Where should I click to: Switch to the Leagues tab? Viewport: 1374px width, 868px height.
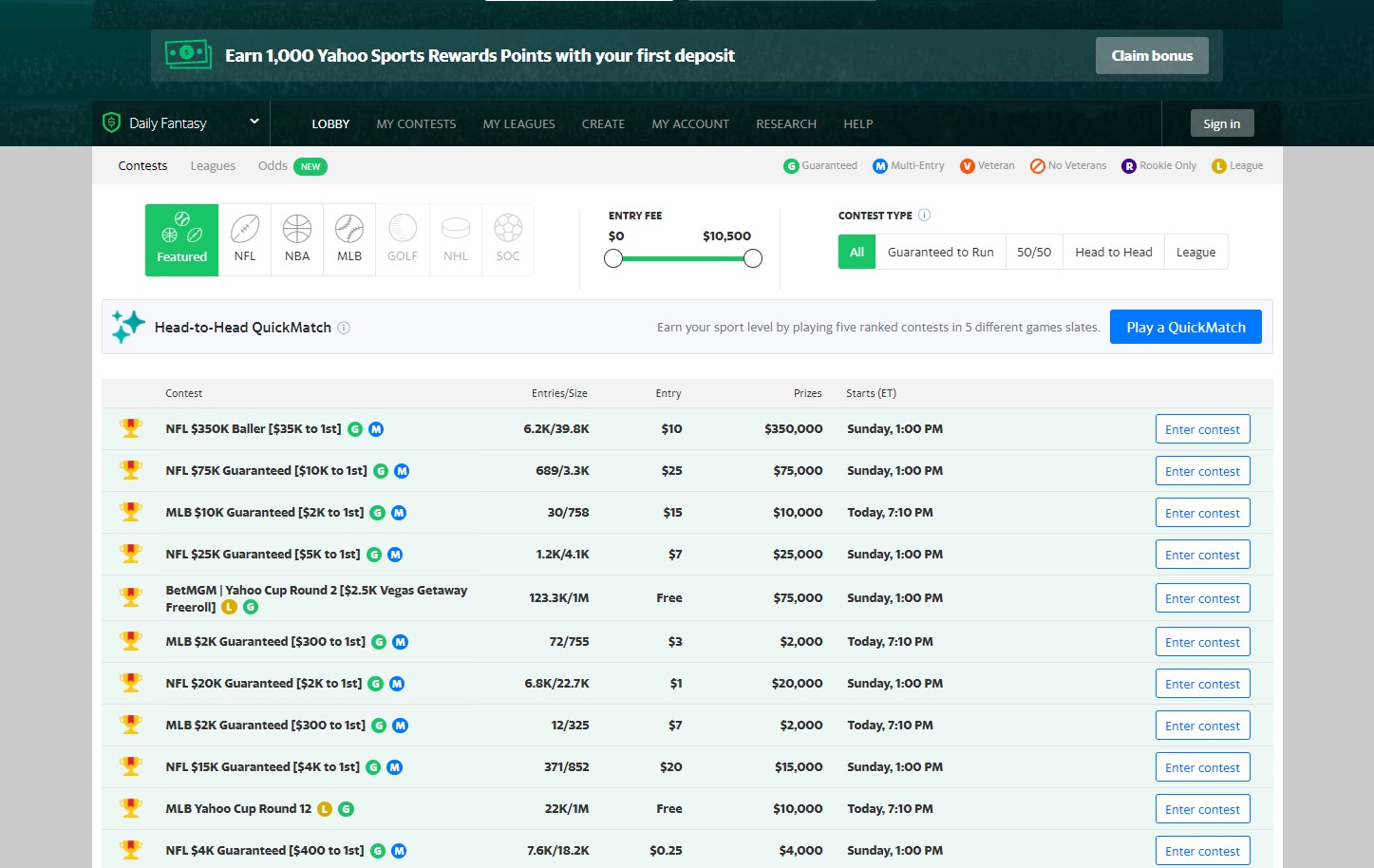(213, 165)
